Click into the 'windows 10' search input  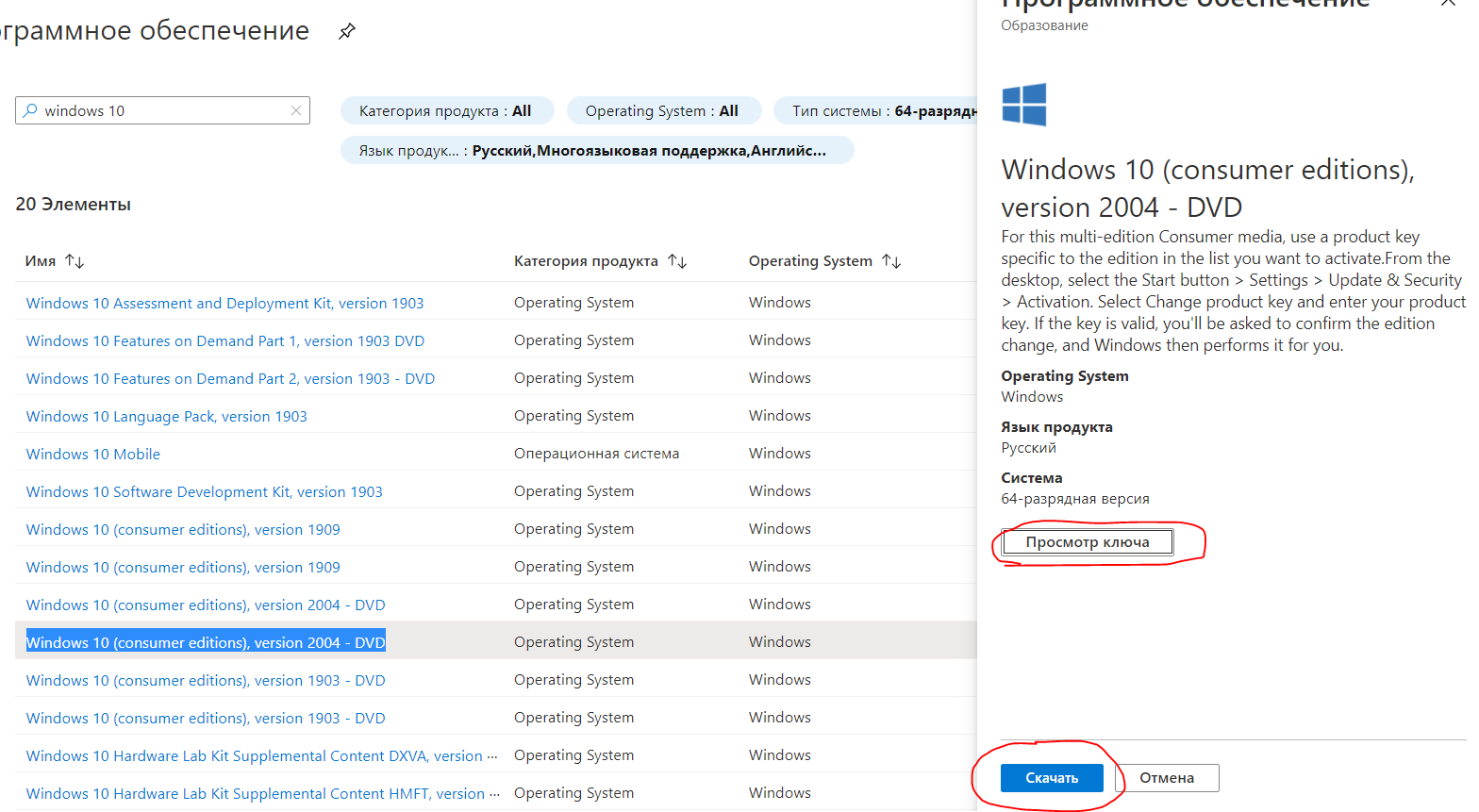click(162, 110)
